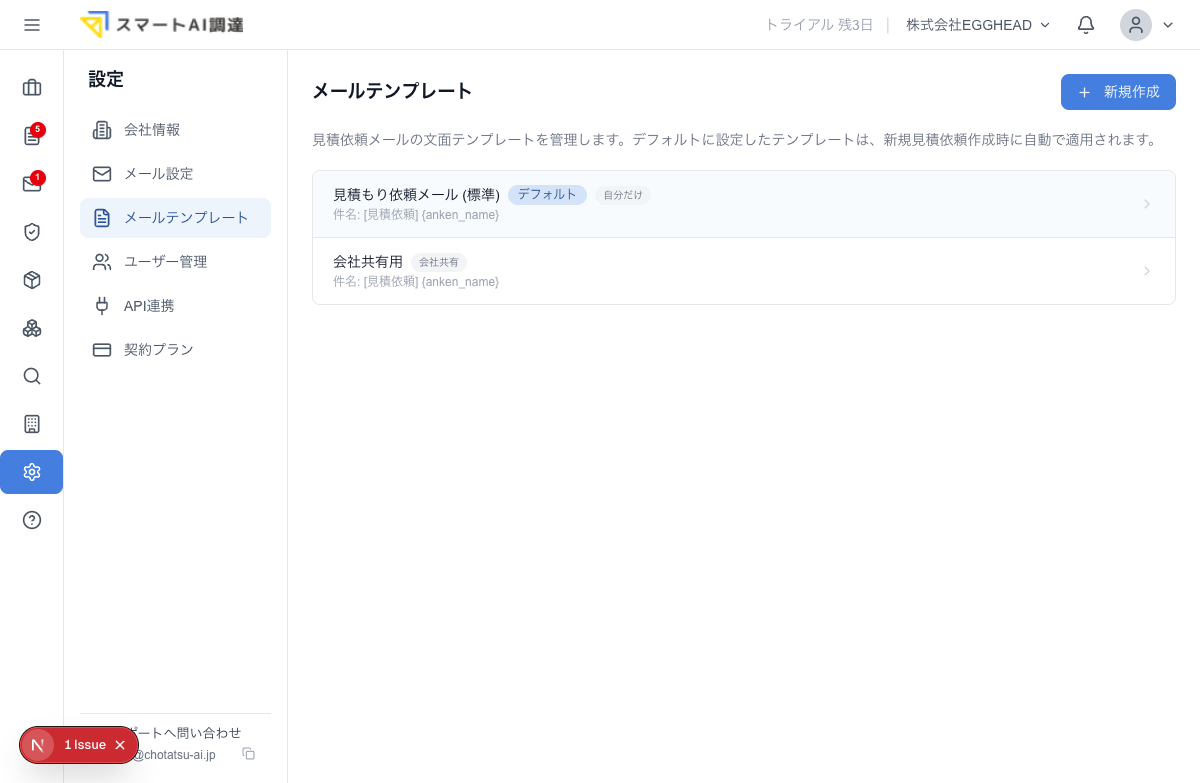This screenshot has height=783, width=1200.
Task: Open the hamburger menu
Action: point(32,25)
